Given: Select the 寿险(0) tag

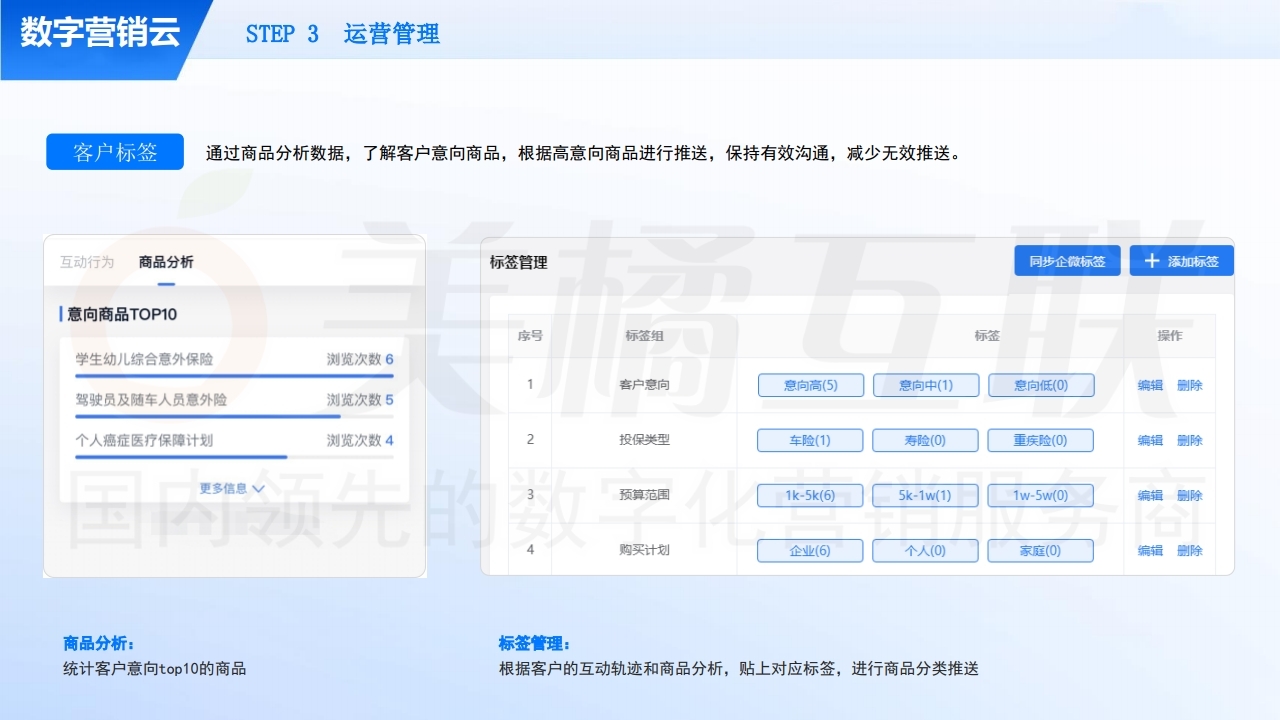Looking at the screenshot, I should pyautogui.click(x=925, y=440).
